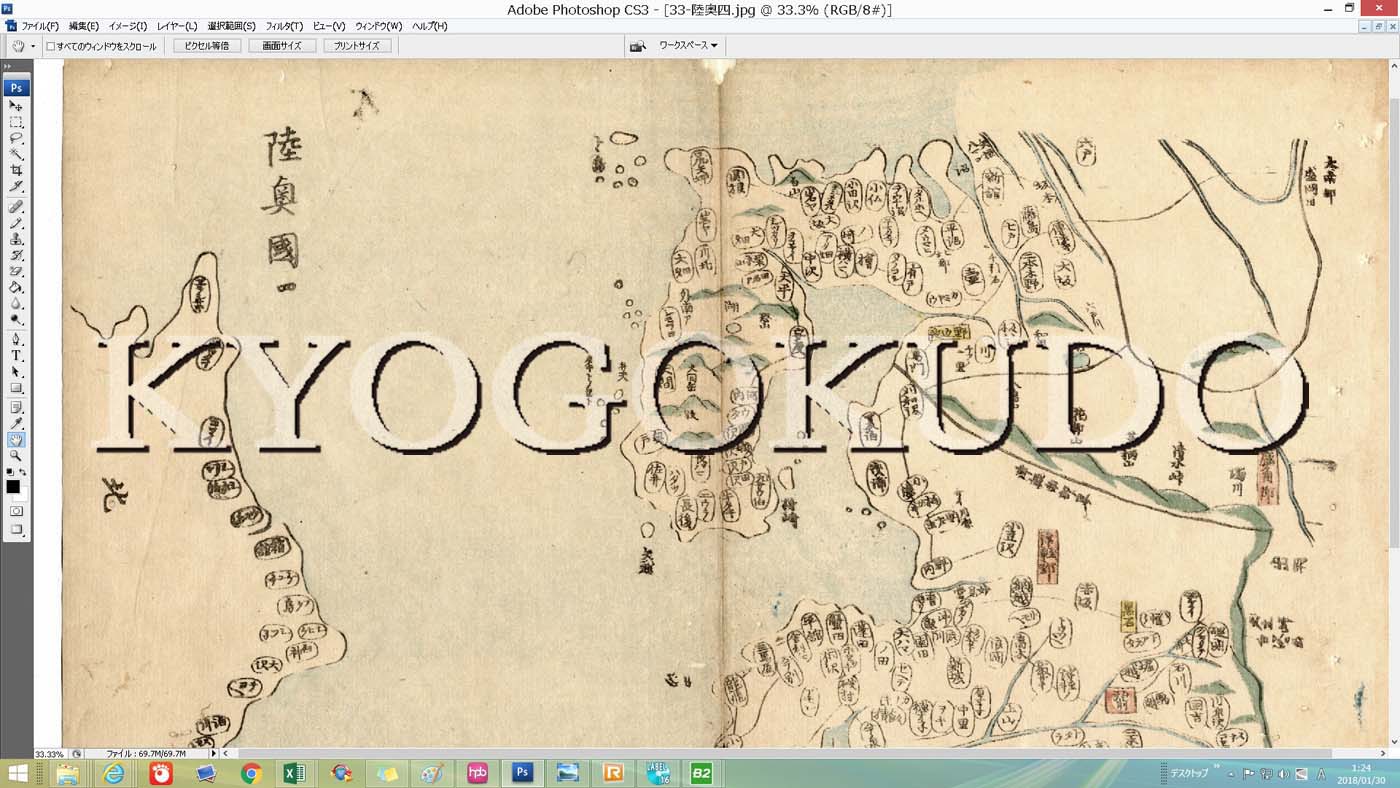Select the Horizontal Type tool
The height and width of the screenshot is (788, 1400).
(x=16, y=355)
